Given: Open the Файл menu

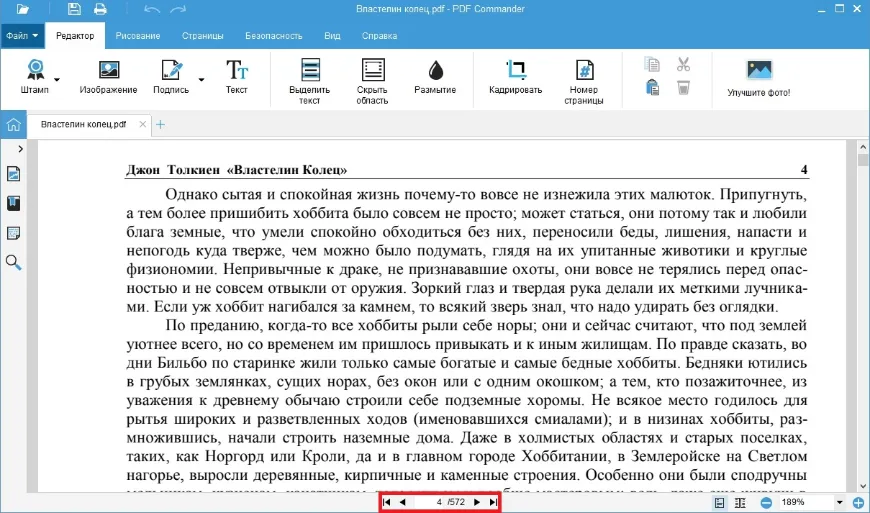Looking at the screenshot, I should tap(22, 35).
